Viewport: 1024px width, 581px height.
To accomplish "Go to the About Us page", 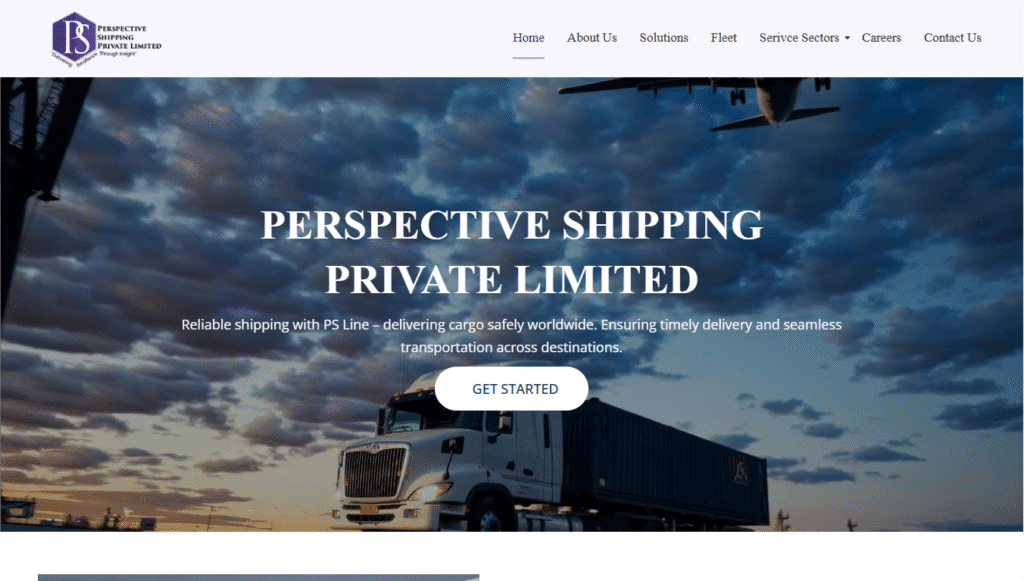I will (x=592, y=38).
